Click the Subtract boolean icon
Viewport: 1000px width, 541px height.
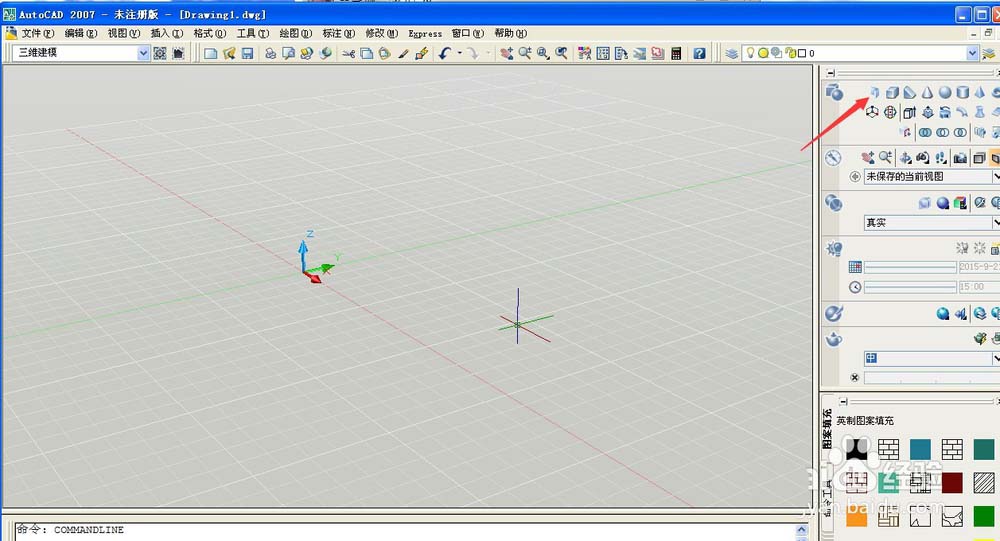(x=942, y=132)
